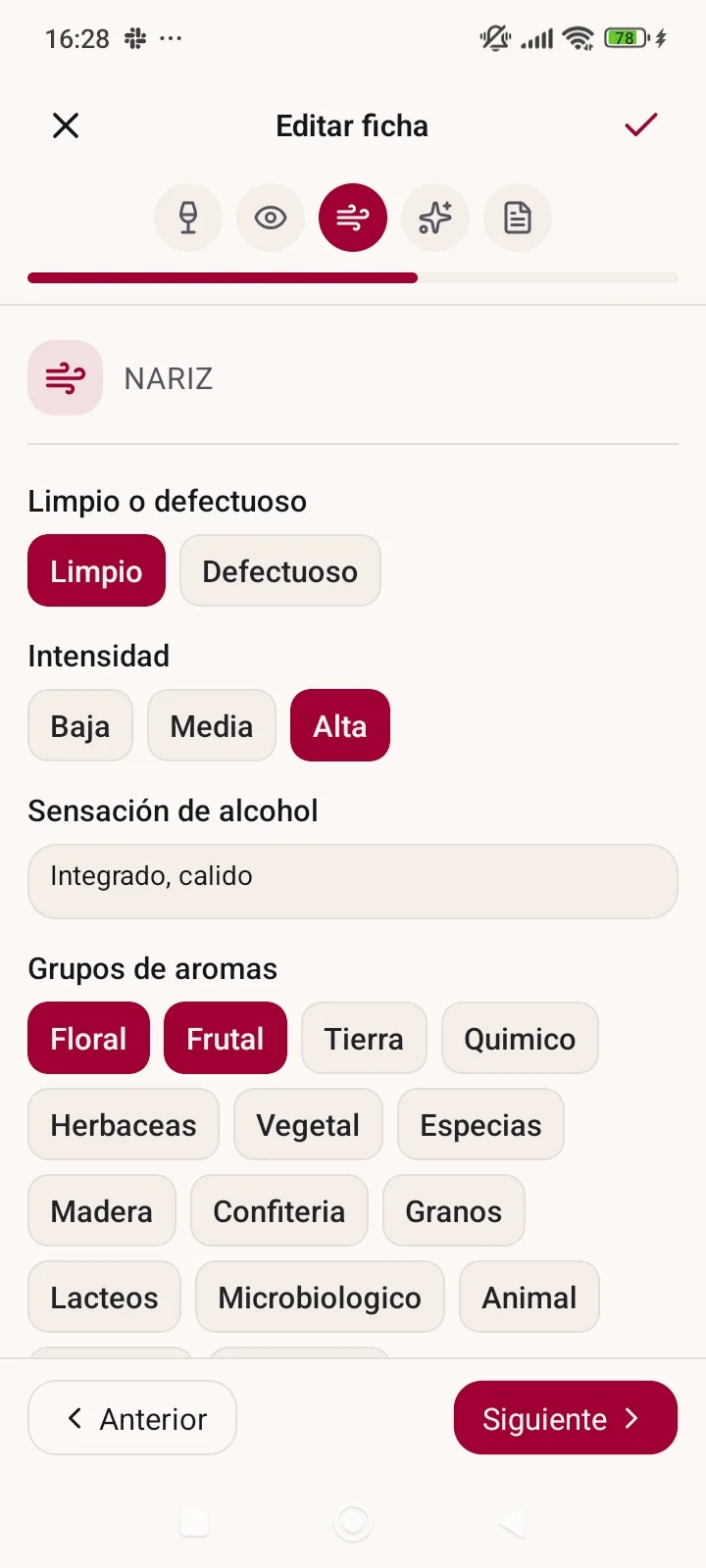The height and width of the screenshot is (1568, 706).
Task: Select the wind (nose) step icon
Action: coord(353,218)
